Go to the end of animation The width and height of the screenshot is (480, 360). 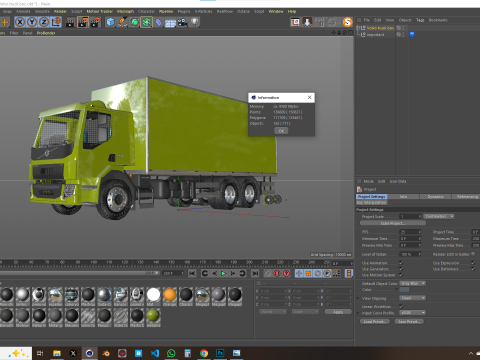click(255, 273)
